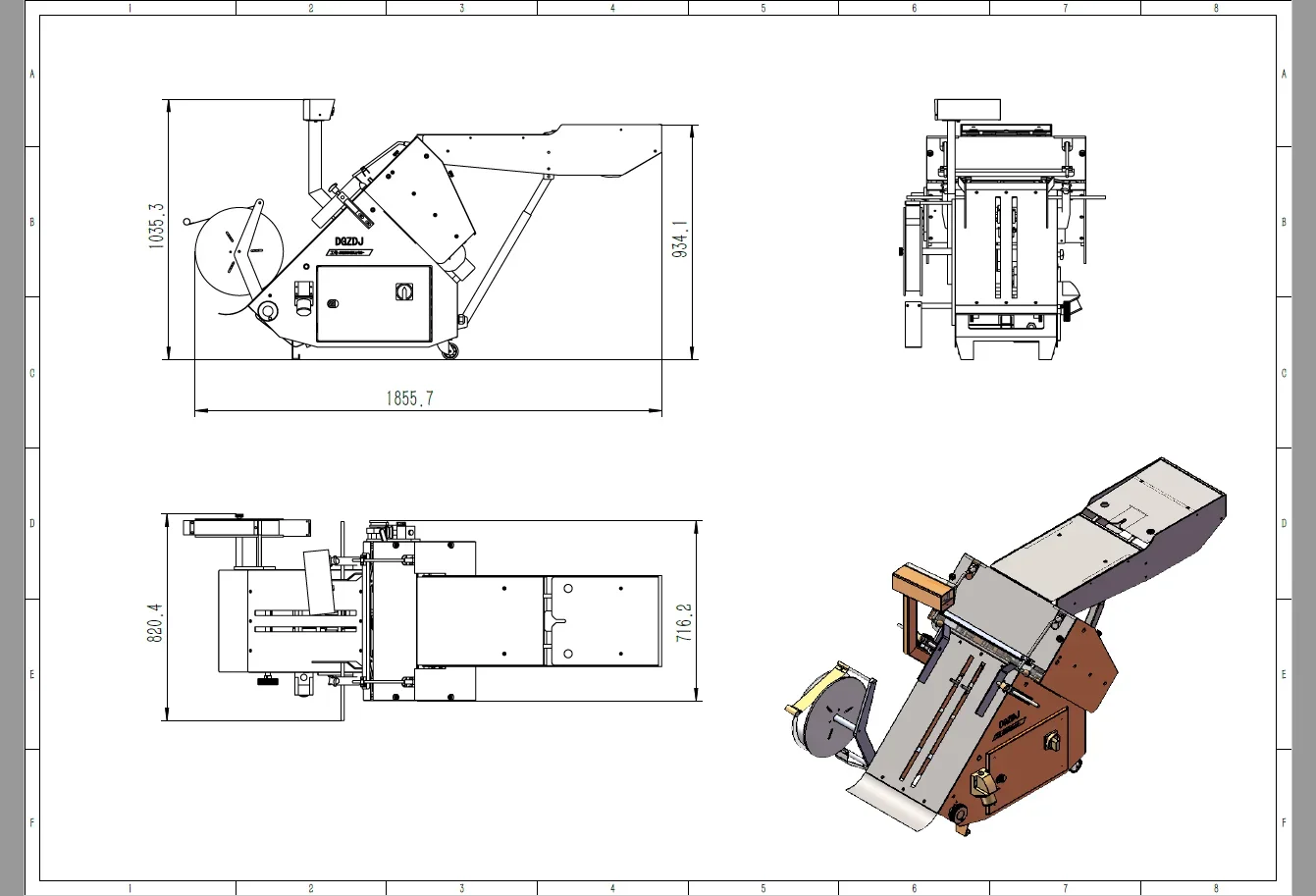This screenshot has height=896, width=1316.
Task: Select the 820.4 width dimension text
Action: coord(154,623)
